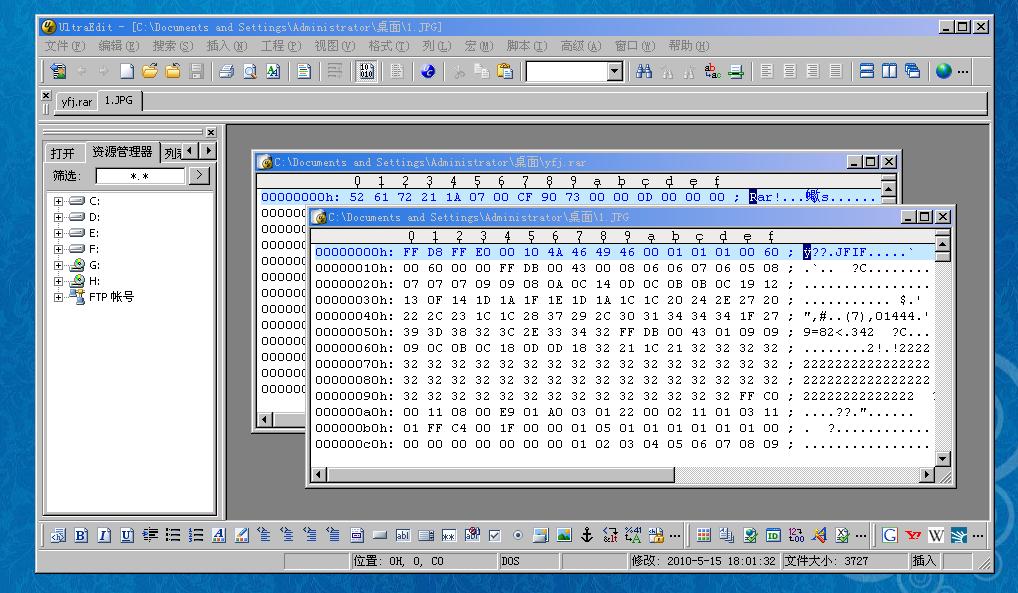The height and width of the screenshot is (593, 1018).
Task: Click the Paste clipboard icon
Action: click(505, 71)
